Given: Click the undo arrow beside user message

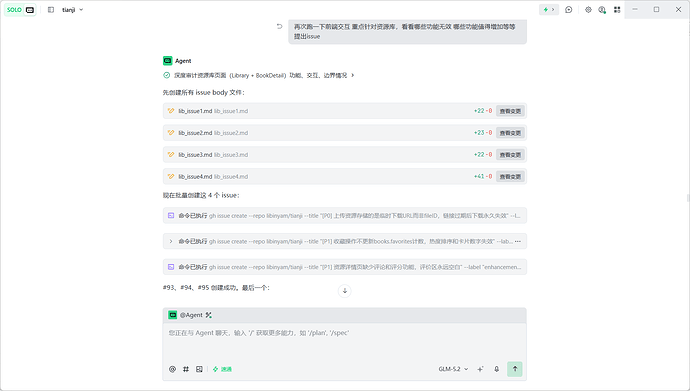Looking at the screenshot, I should pos(279,26).
